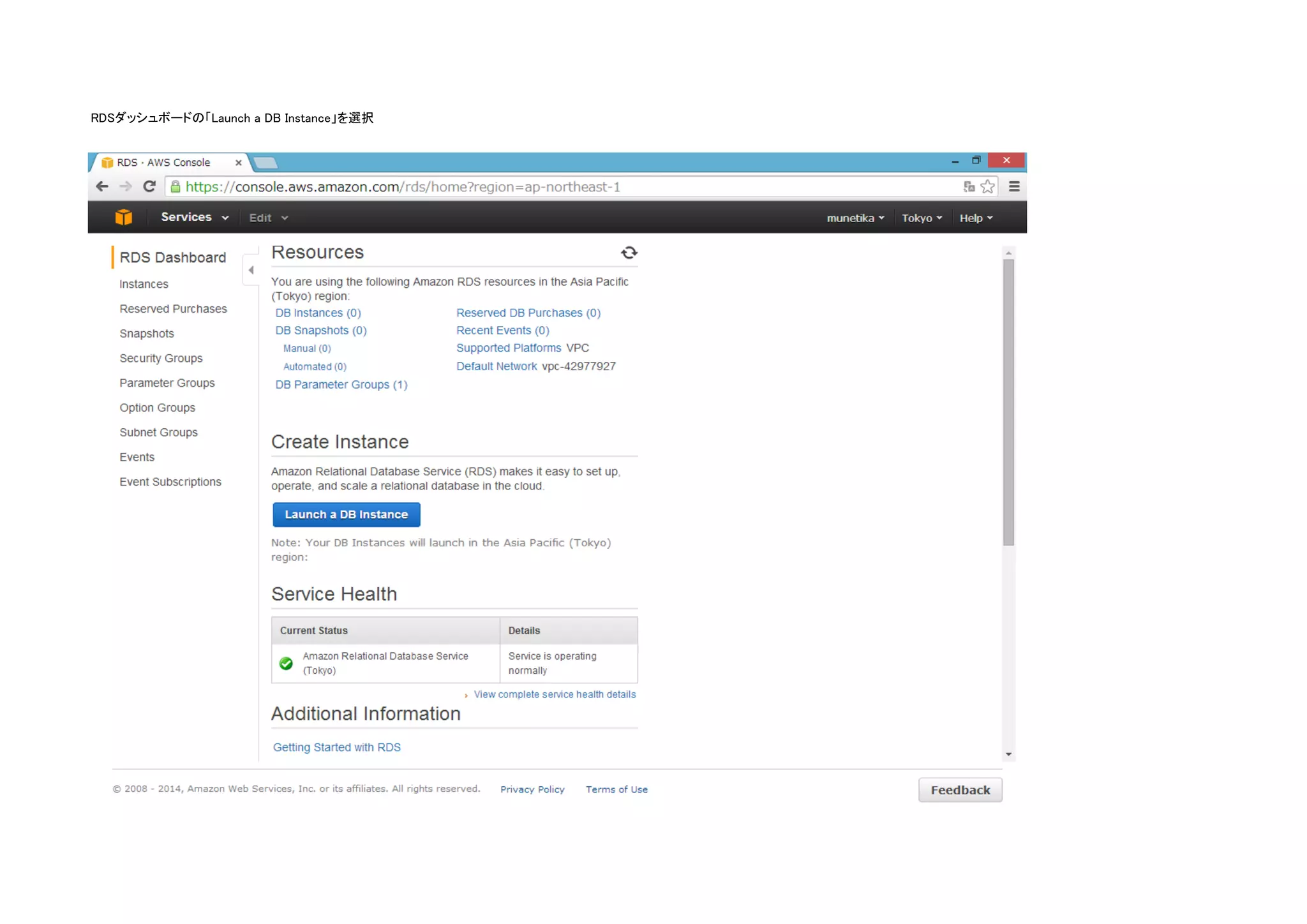
Task: Open Instances in the sidebar
Action: (x=144, y=285)
